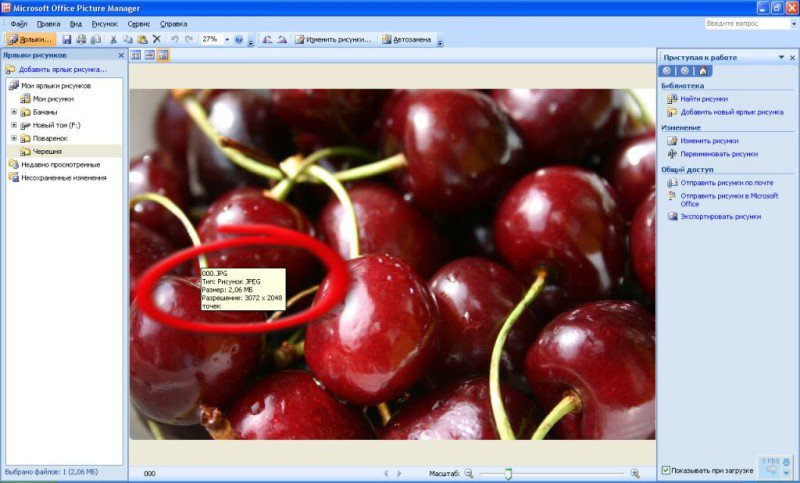Toggle 'Показывать при загрузке' checkbox
Viewport: 800px width, 483px height.
tap(666, 470)
